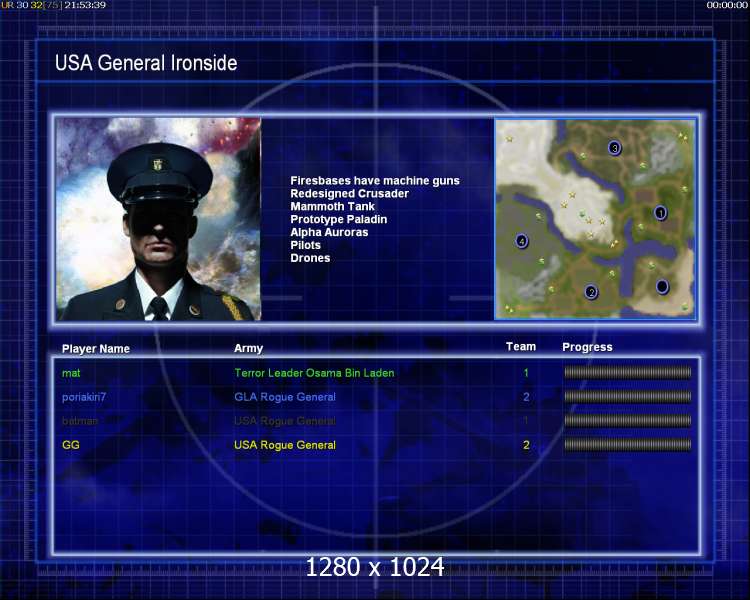Click batman's dimmed USA Rogue General army
The image size is (750, 600).
285,421
